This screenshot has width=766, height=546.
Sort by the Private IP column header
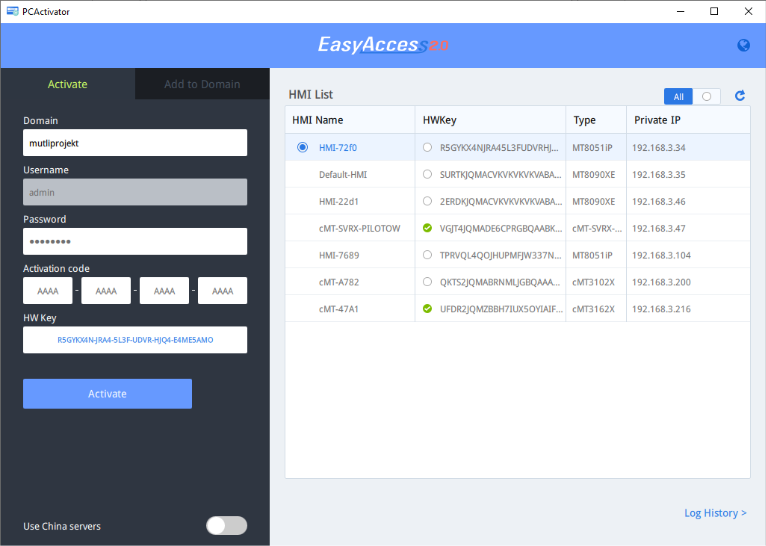coord(688,120)
